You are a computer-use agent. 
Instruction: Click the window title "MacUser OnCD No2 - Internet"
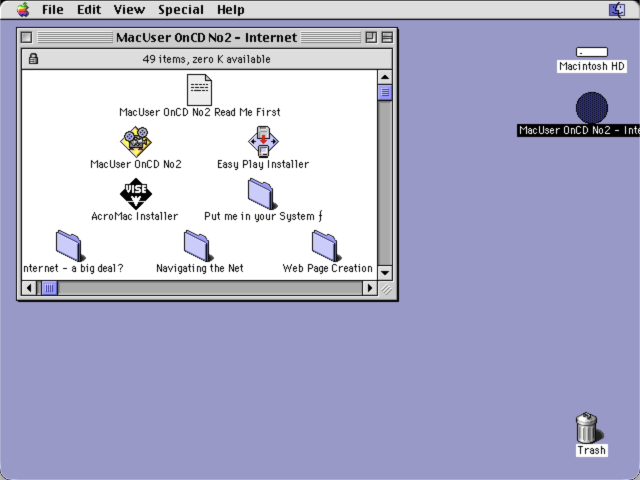(207, 37)
